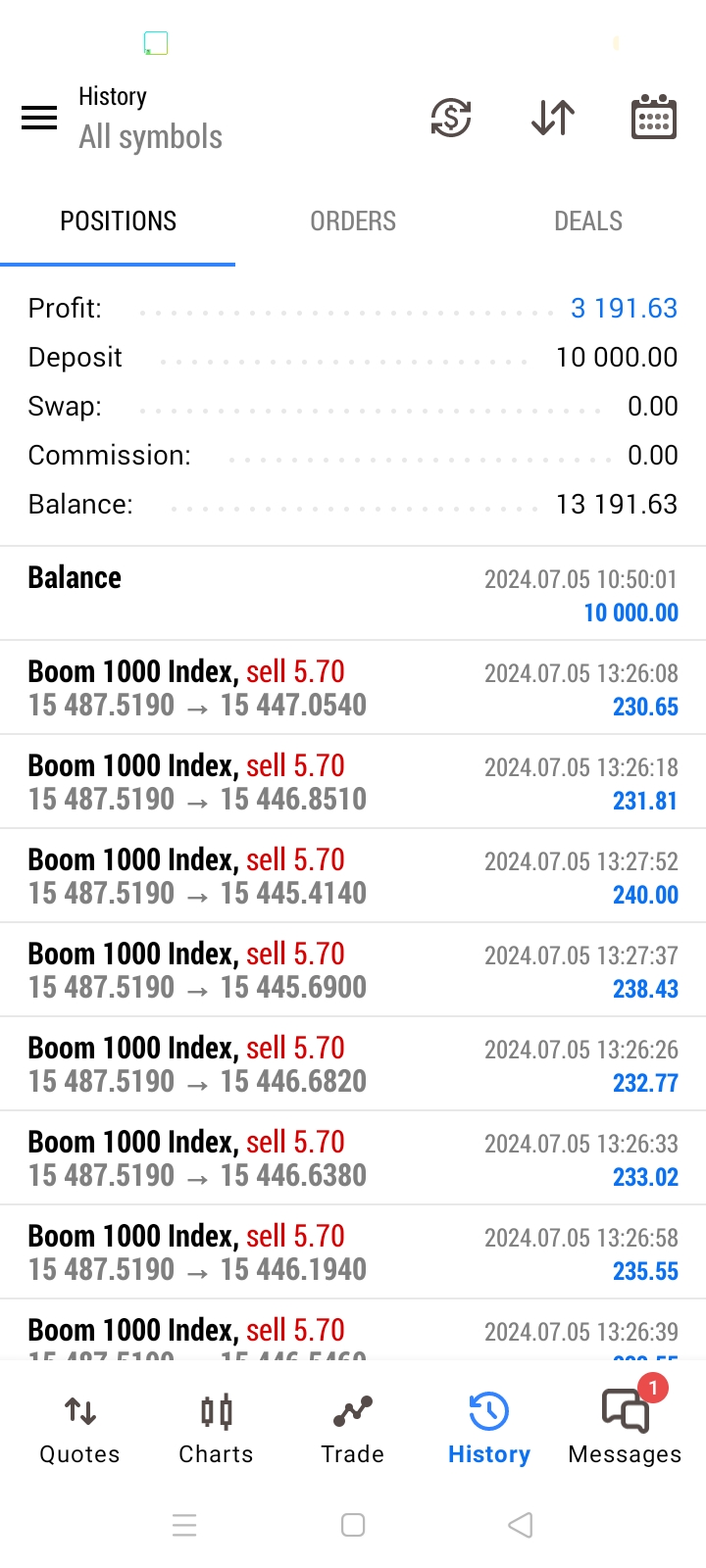Screen dimensions: 706x1568
Task: Open Messages with one unread notification
Action: (625, 1430)
